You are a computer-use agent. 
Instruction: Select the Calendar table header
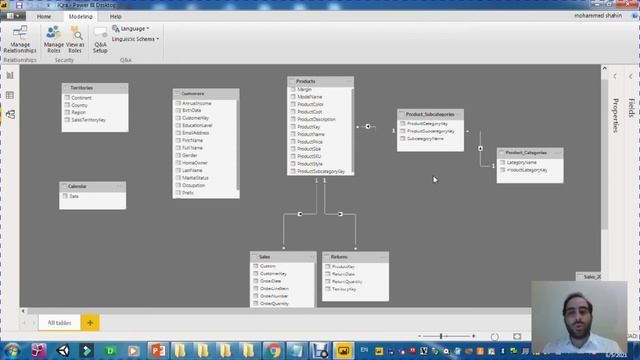pyautogui.click(x=93, y=186)
